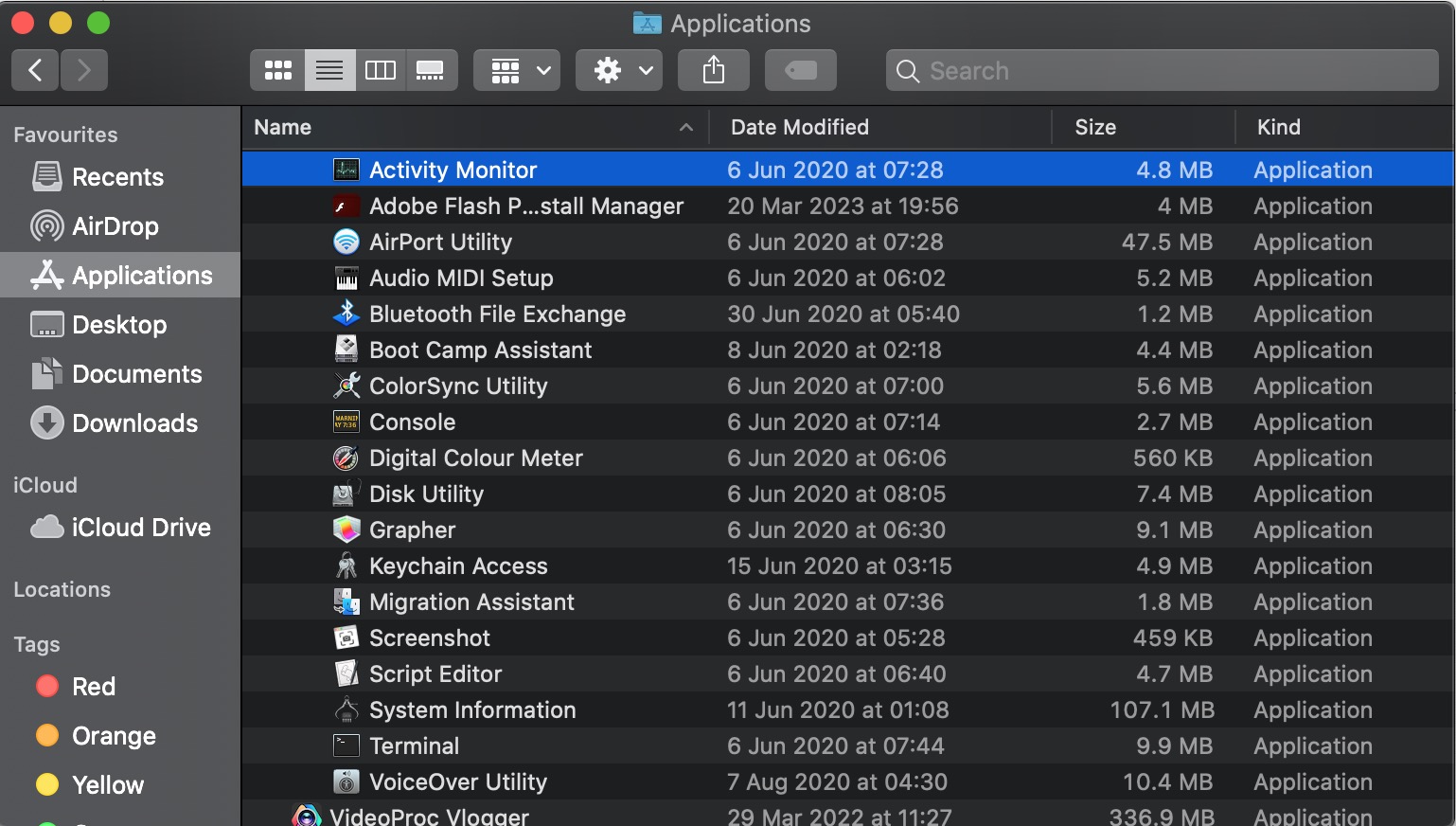Click the Digital Colour Meter icon
This screenshot has width=1456, height=826.
tap(346, 458)
